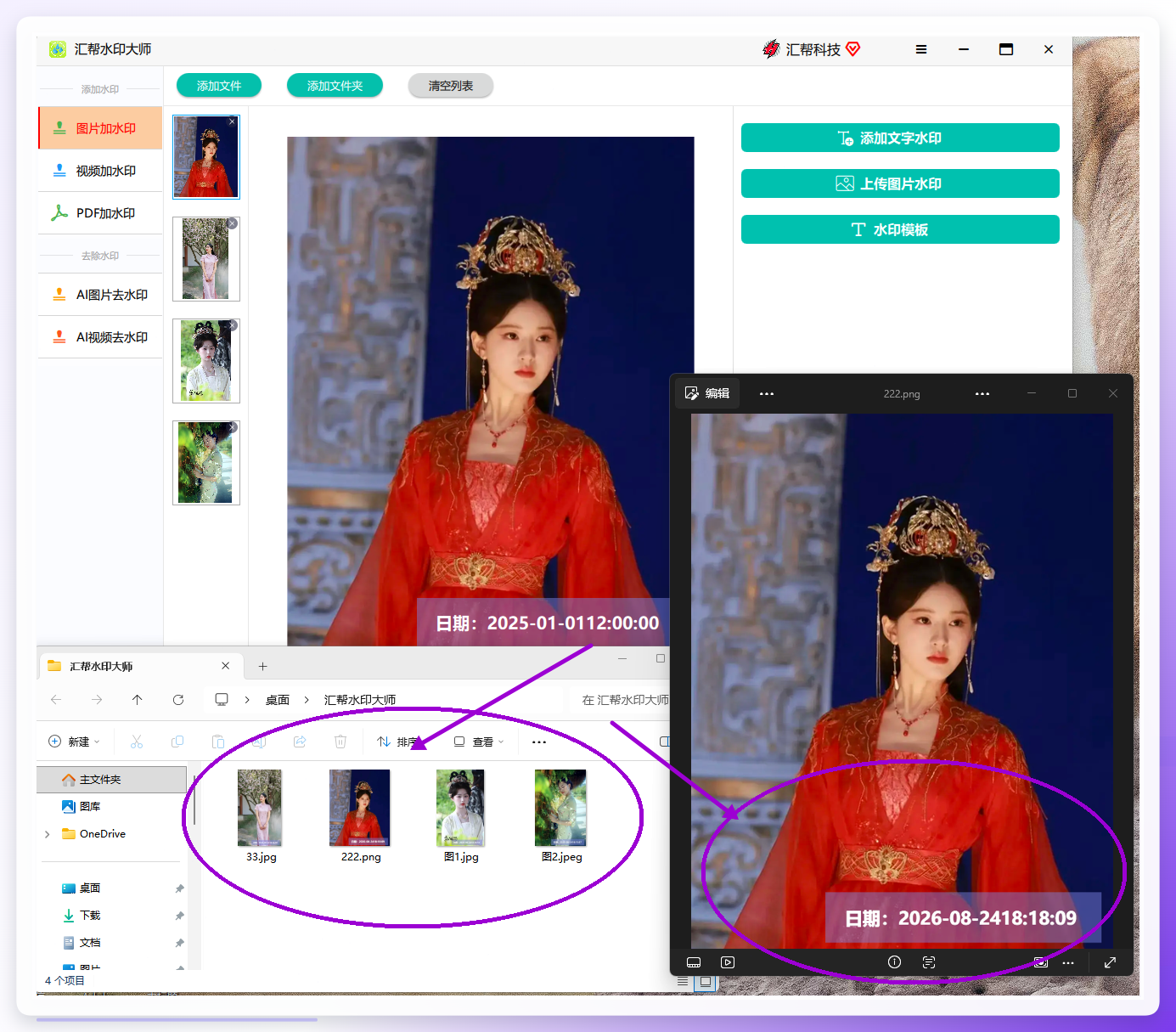Click fullscreen expand icon in photo viewer

1110,962
